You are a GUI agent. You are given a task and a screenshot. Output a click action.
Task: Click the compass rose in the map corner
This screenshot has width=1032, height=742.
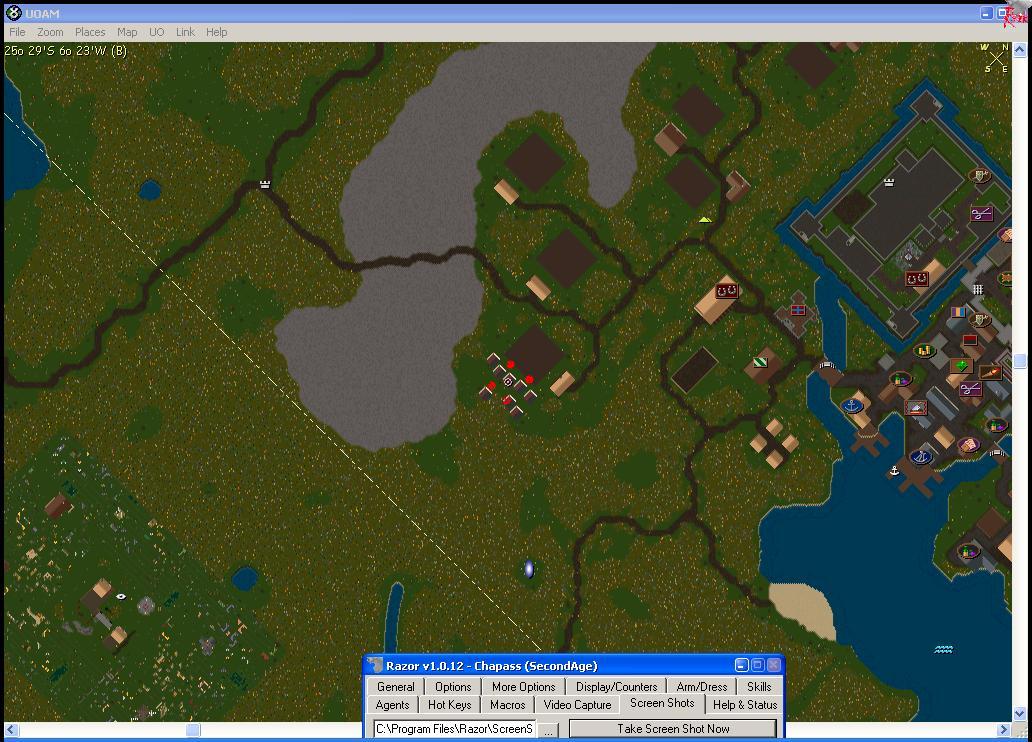click(x=994, y=58)
